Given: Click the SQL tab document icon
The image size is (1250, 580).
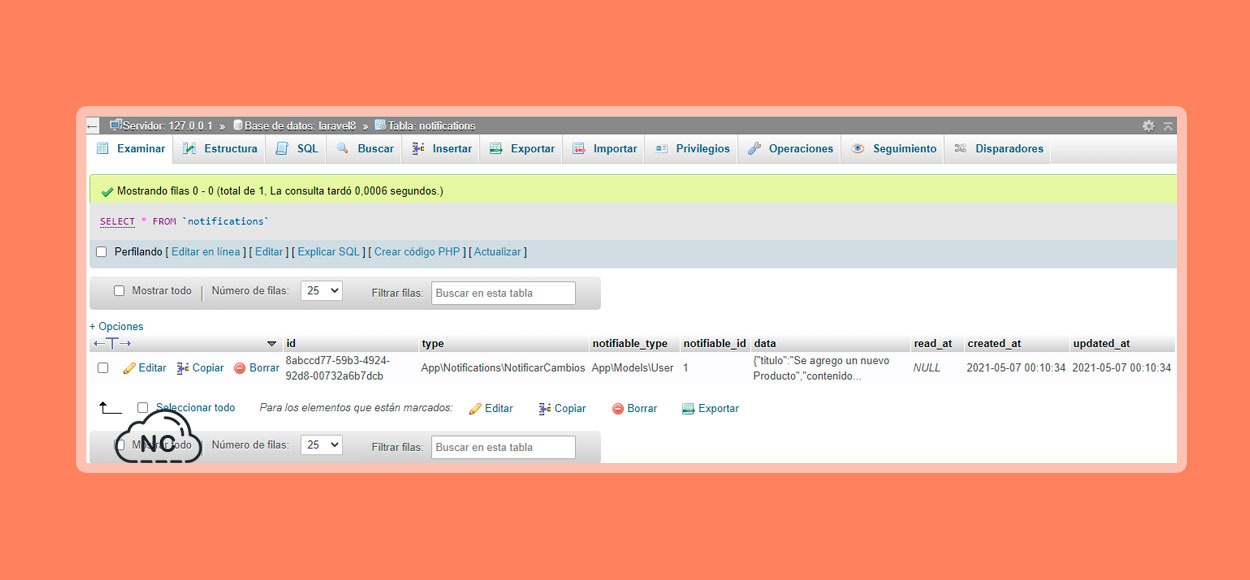Looking at the screenshot, I should point(282,149).
